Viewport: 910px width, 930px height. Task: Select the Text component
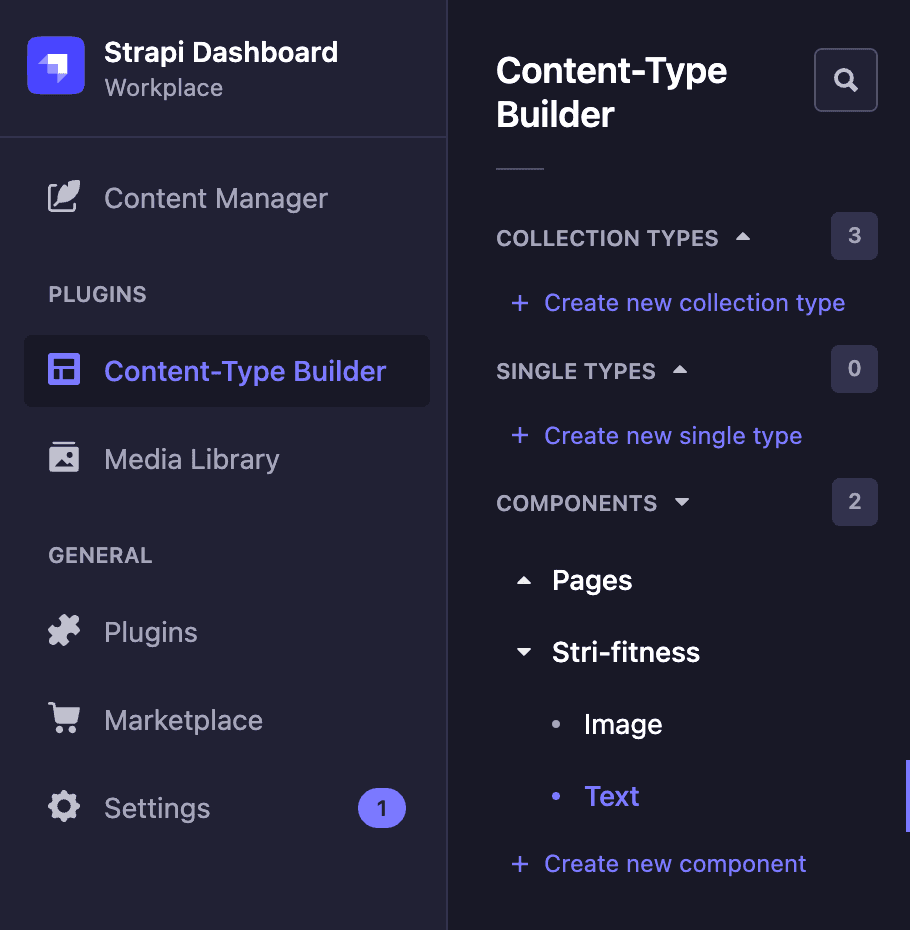tap(612, 796)
